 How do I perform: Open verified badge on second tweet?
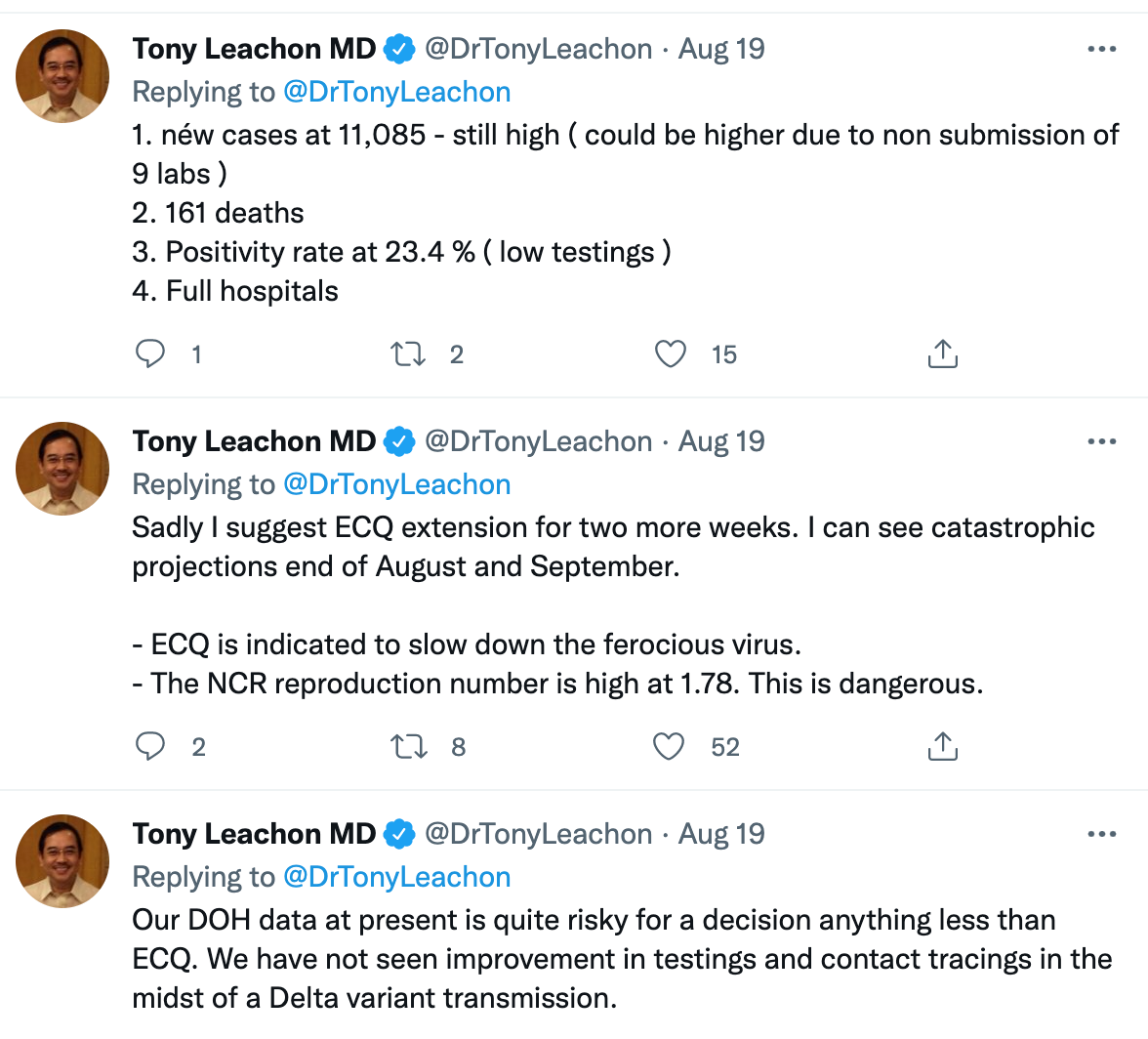(x=400, y=441)
